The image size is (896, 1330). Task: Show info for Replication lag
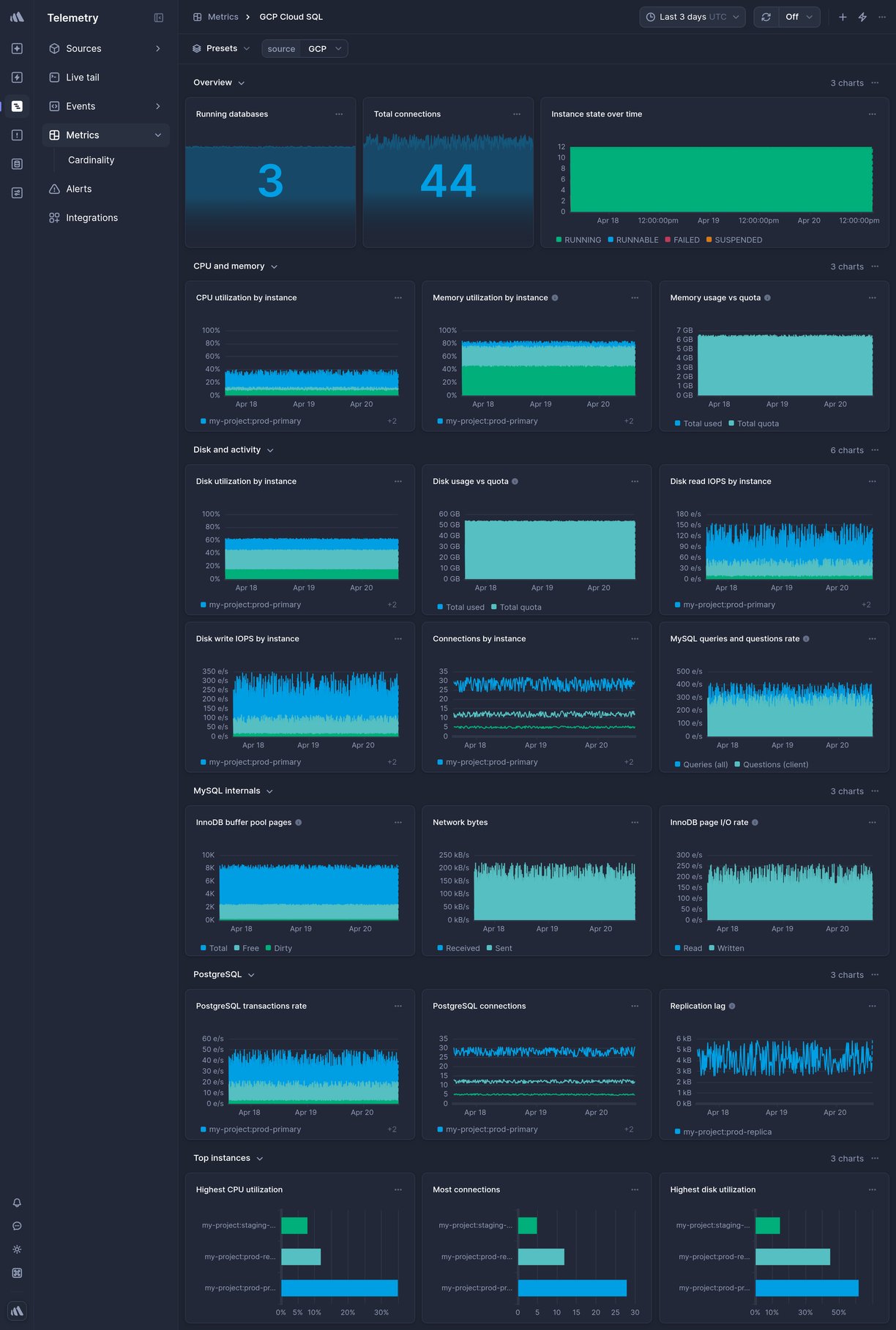(x=732, y=1006)
